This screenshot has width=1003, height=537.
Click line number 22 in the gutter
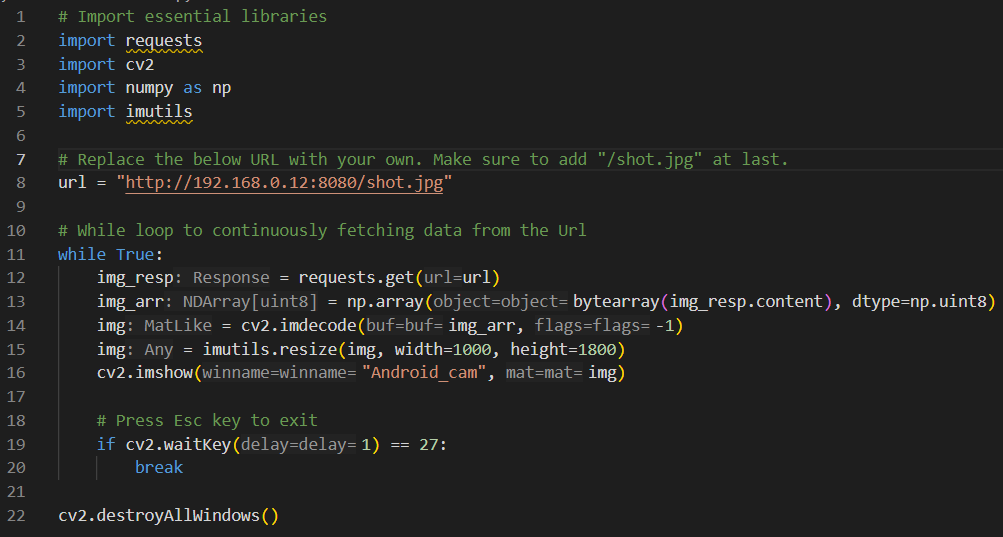pos(16,515)
